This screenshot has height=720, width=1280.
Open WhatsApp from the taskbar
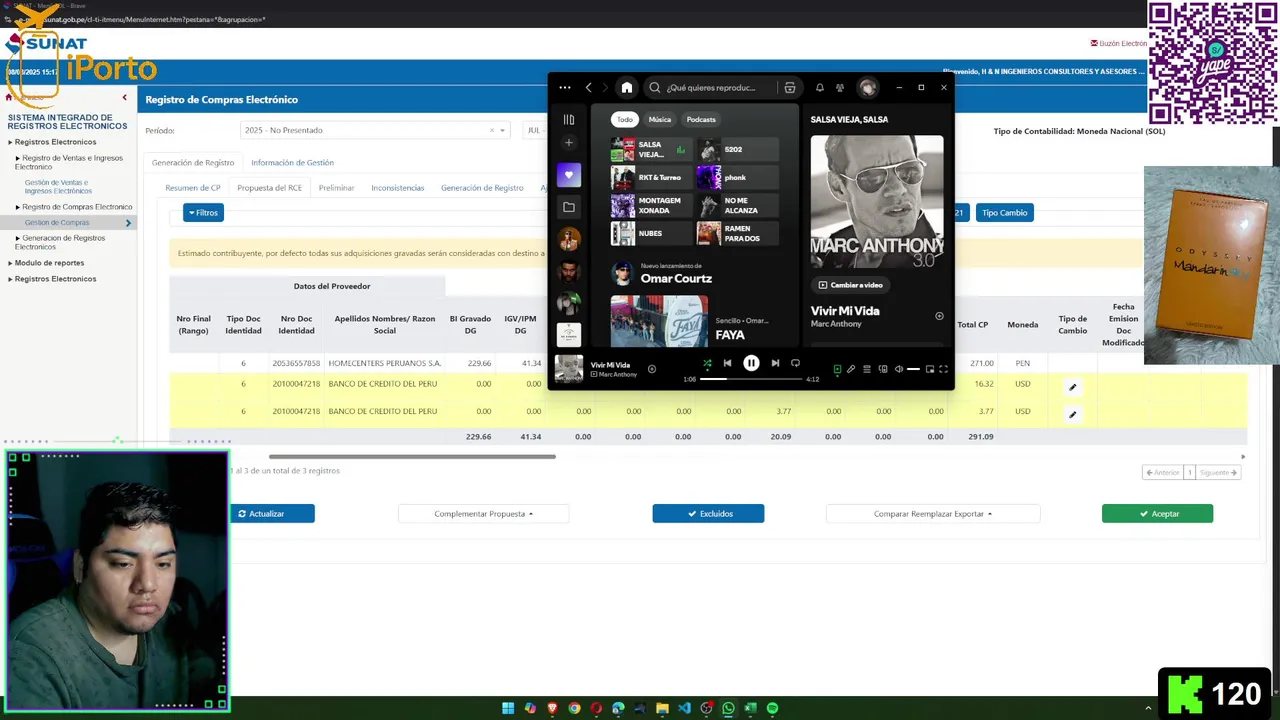pos(728,708)
